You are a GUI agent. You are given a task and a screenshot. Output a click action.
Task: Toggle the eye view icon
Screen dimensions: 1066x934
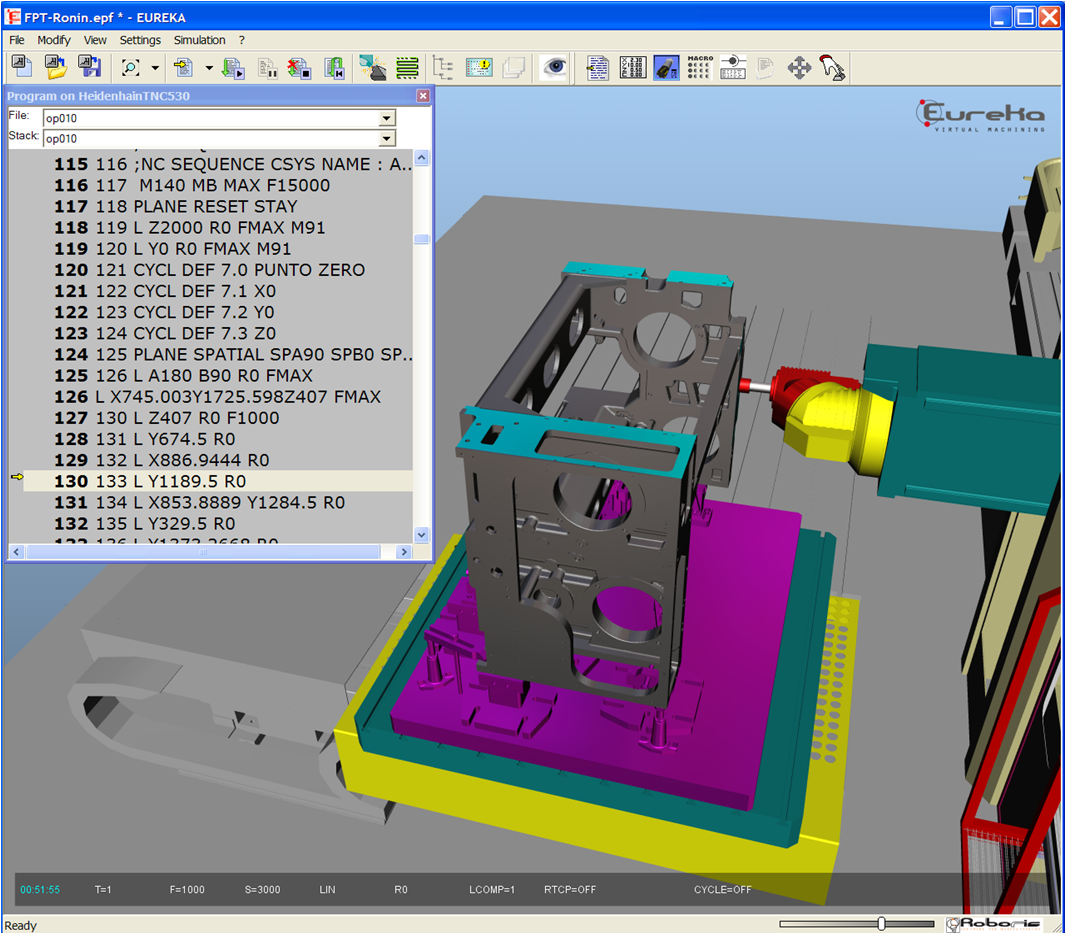pyautogui.click(x=554, y=67)
